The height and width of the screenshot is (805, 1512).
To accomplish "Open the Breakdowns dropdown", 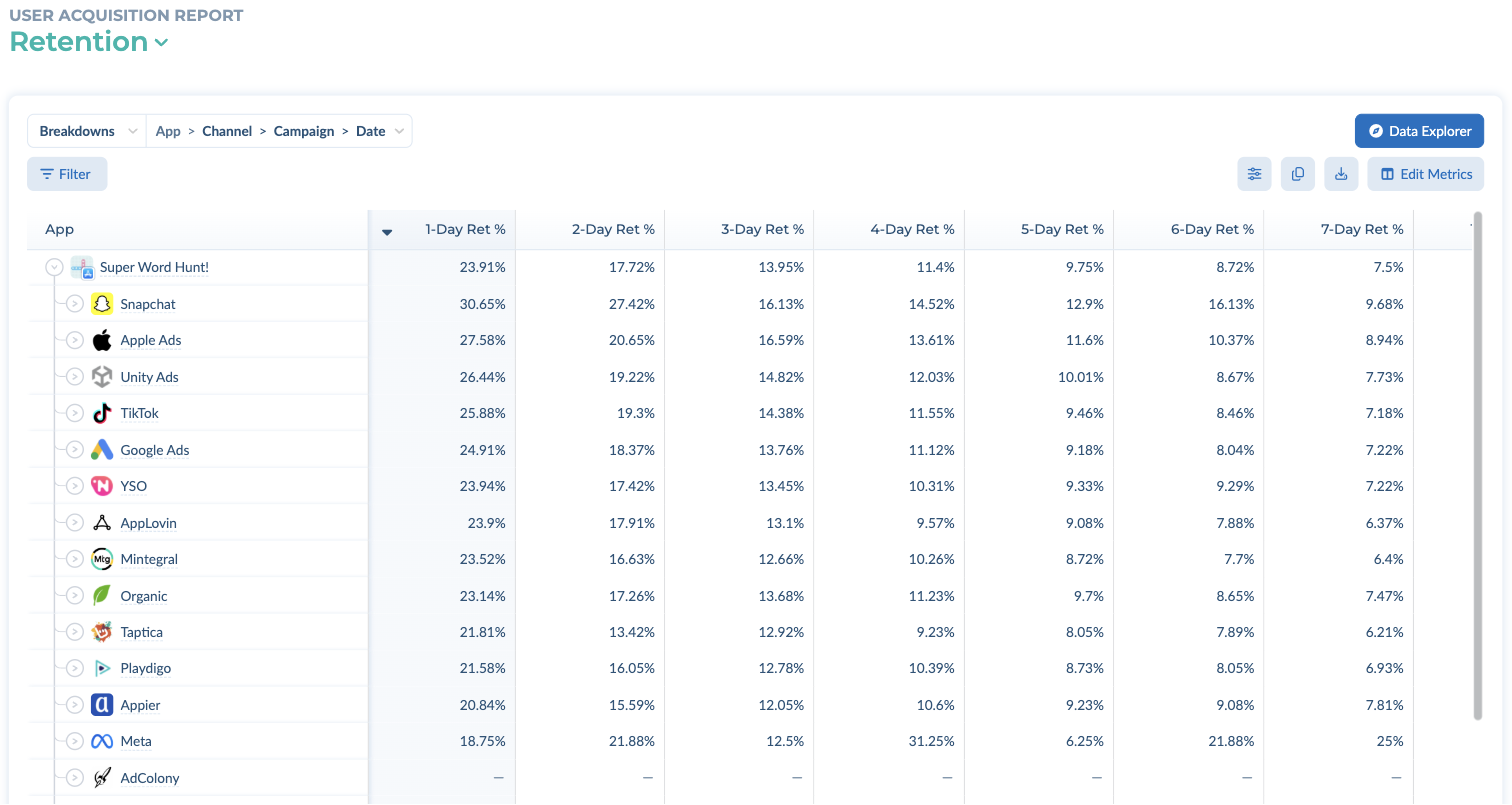I will click(87, 131).
